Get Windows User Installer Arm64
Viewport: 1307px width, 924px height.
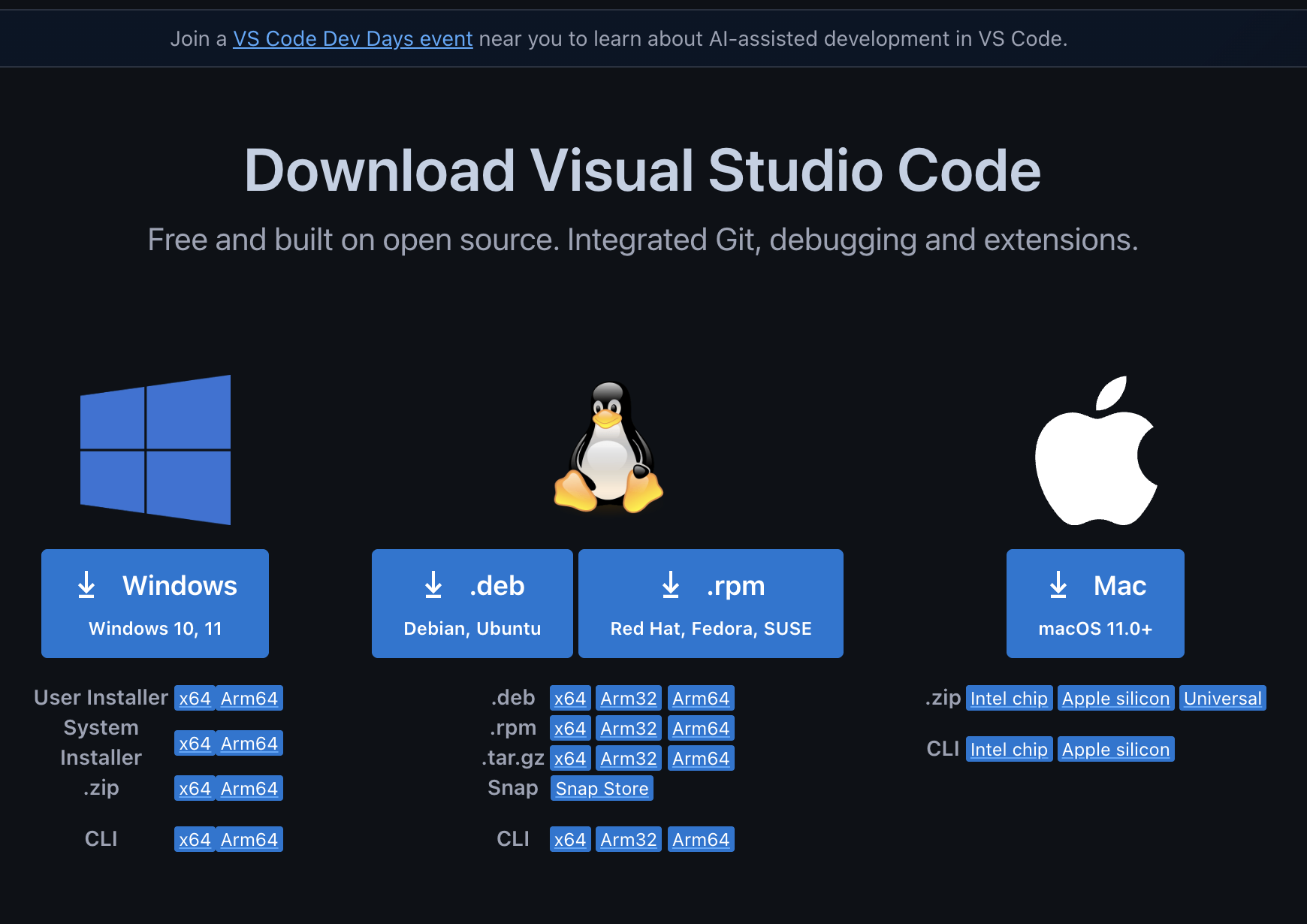coord(249,698)
